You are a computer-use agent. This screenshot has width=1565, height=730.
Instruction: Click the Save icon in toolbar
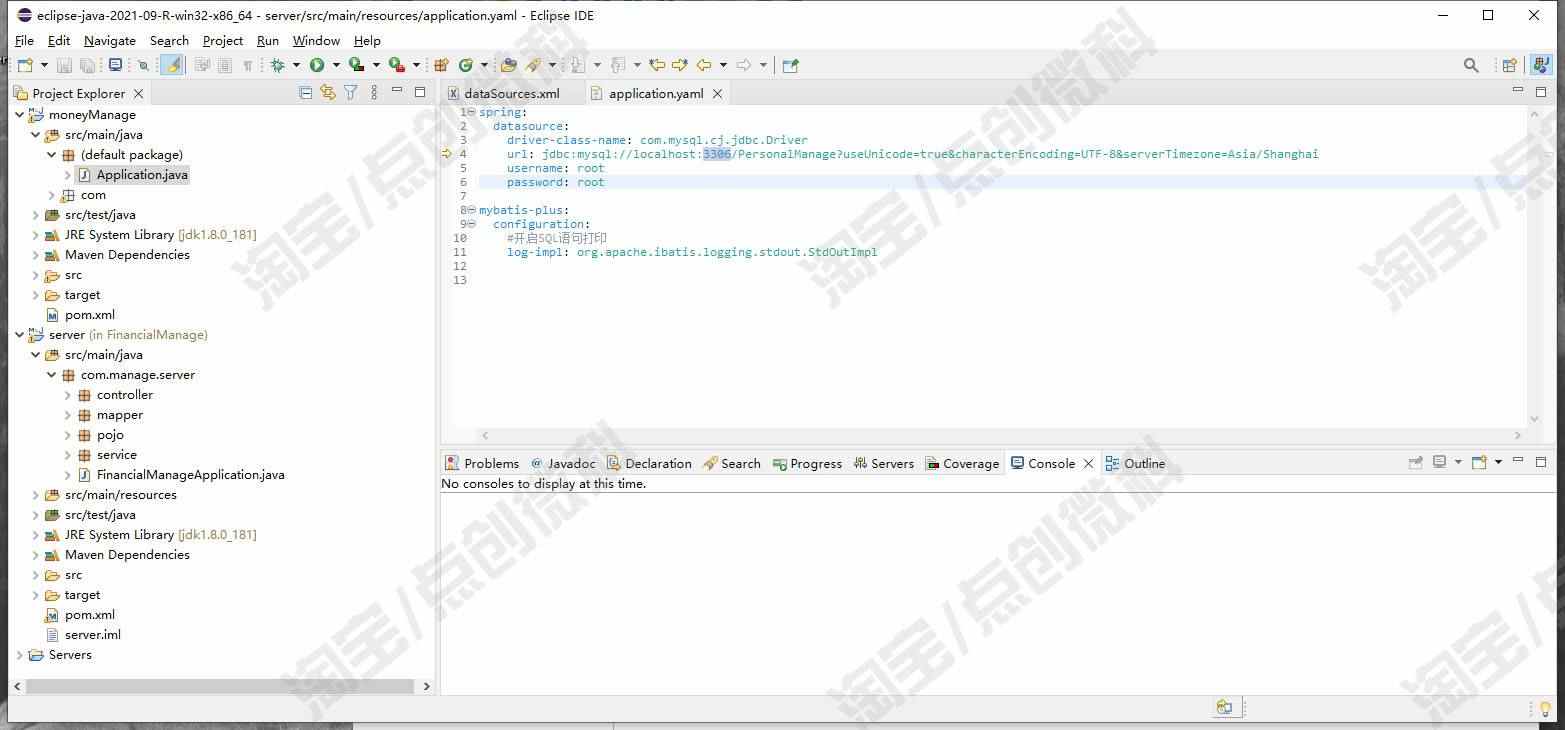click(x=64, y=65)
